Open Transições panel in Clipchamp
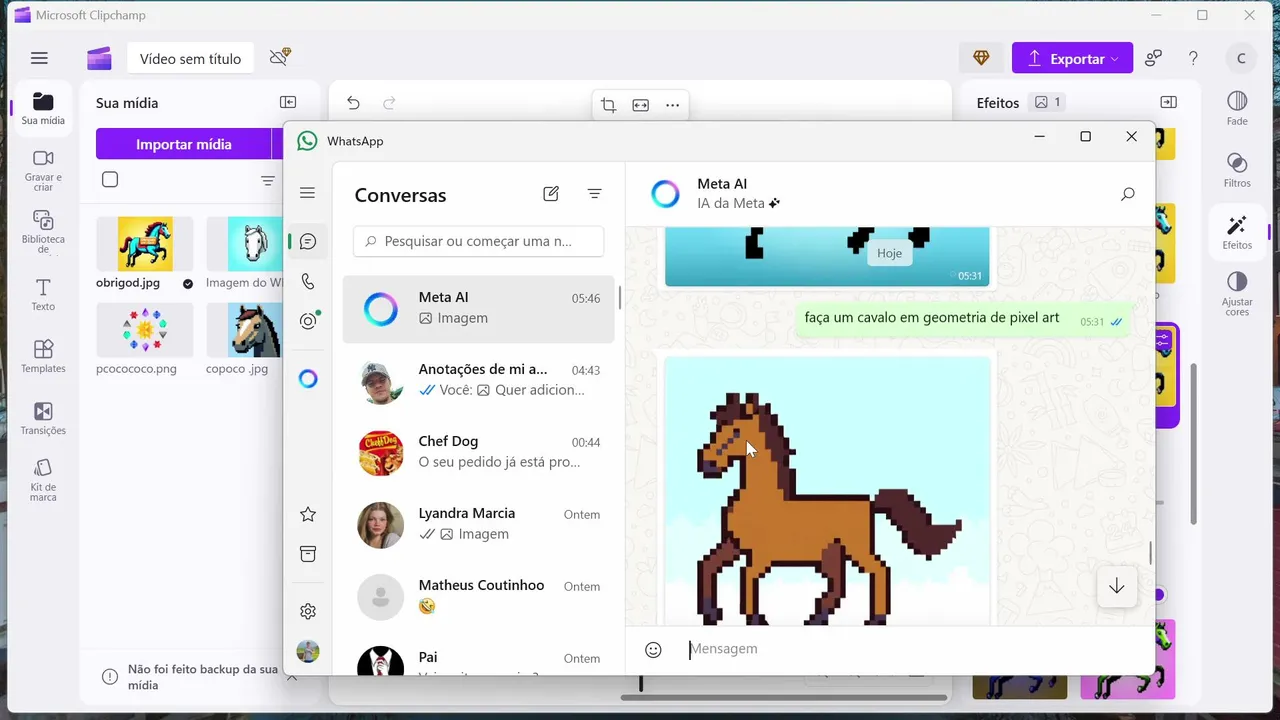The height and width of the screenshot is (720, 1280). pos(43,418)
